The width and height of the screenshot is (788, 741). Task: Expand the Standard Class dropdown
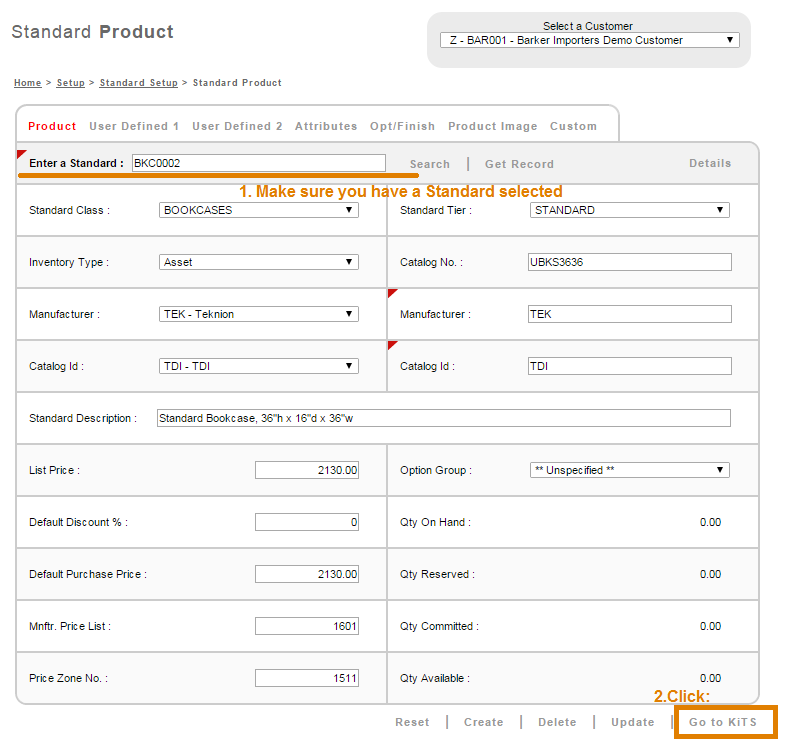259,210
